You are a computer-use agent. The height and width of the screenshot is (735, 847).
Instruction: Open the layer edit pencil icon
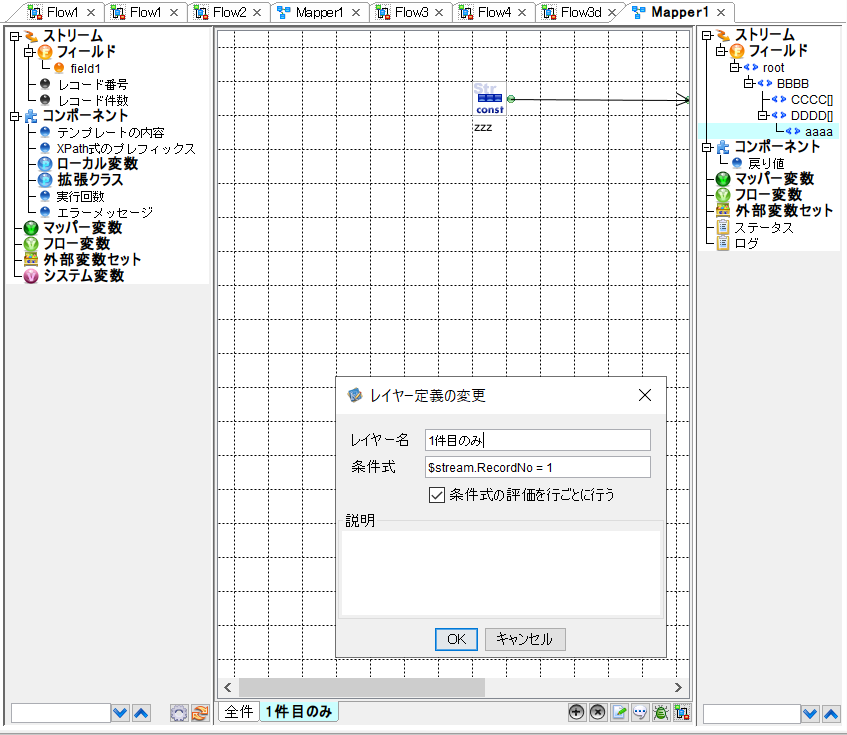[x=619, y=712]
